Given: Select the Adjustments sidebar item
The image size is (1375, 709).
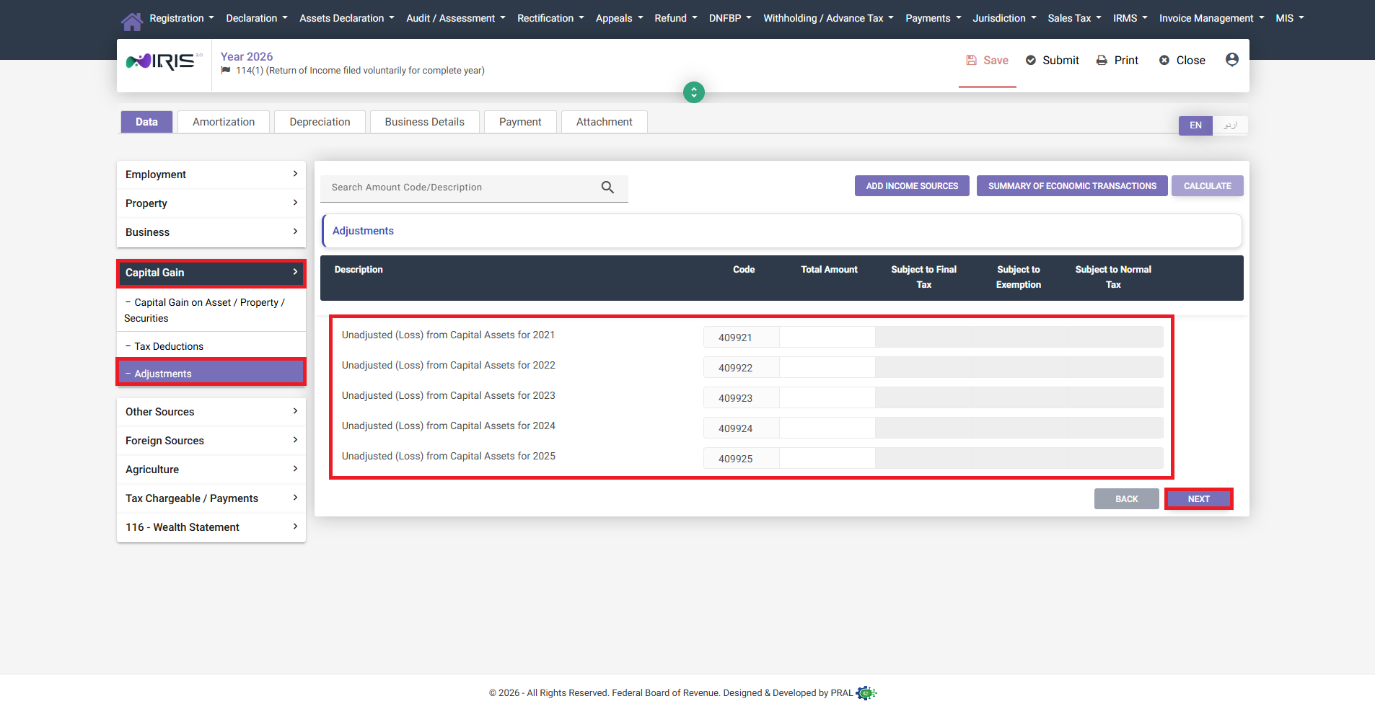Looking at the screenshot, I should click(211, 373).
